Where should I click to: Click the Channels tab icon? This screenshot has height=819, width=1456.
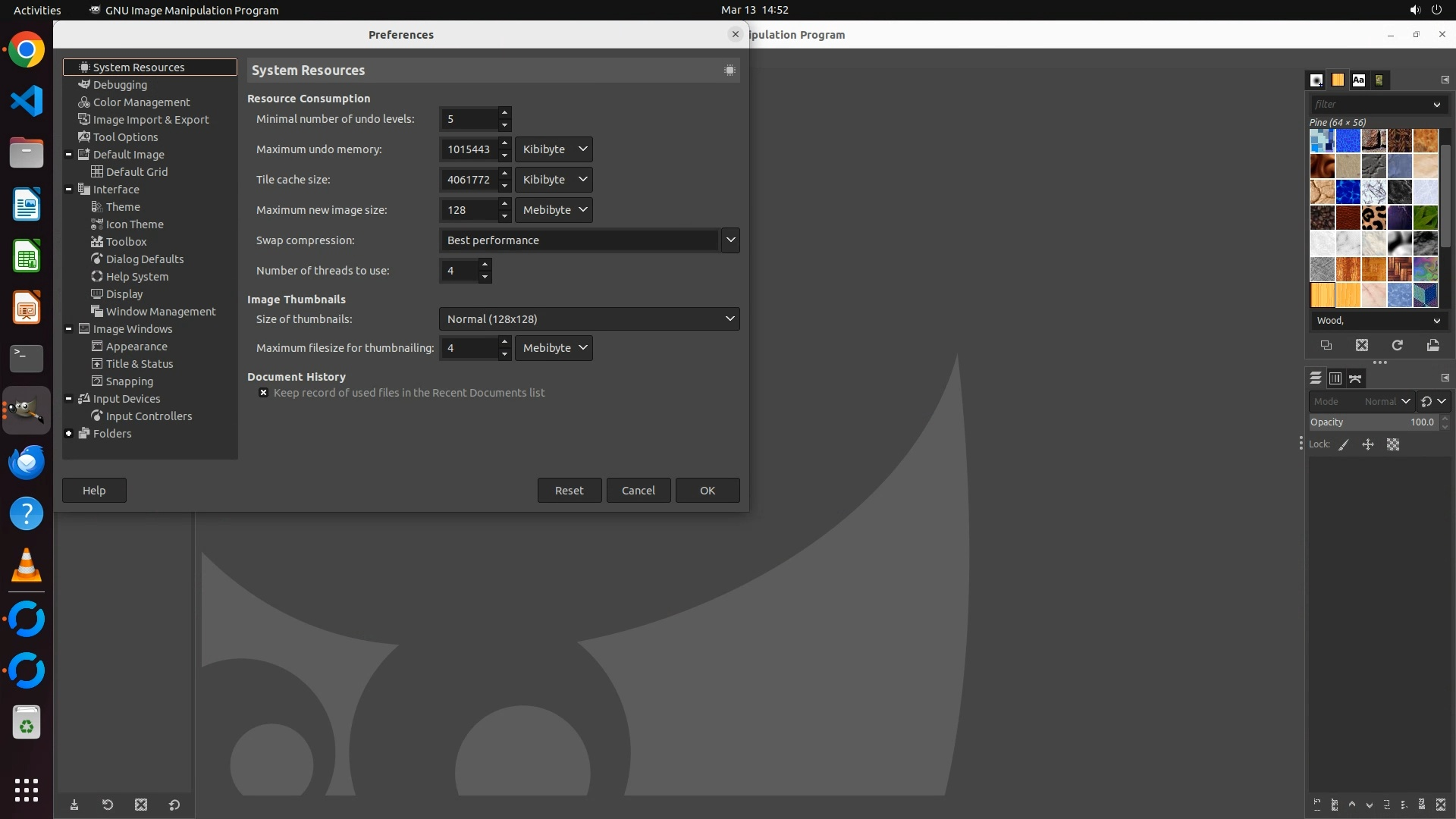(1335, 378)
